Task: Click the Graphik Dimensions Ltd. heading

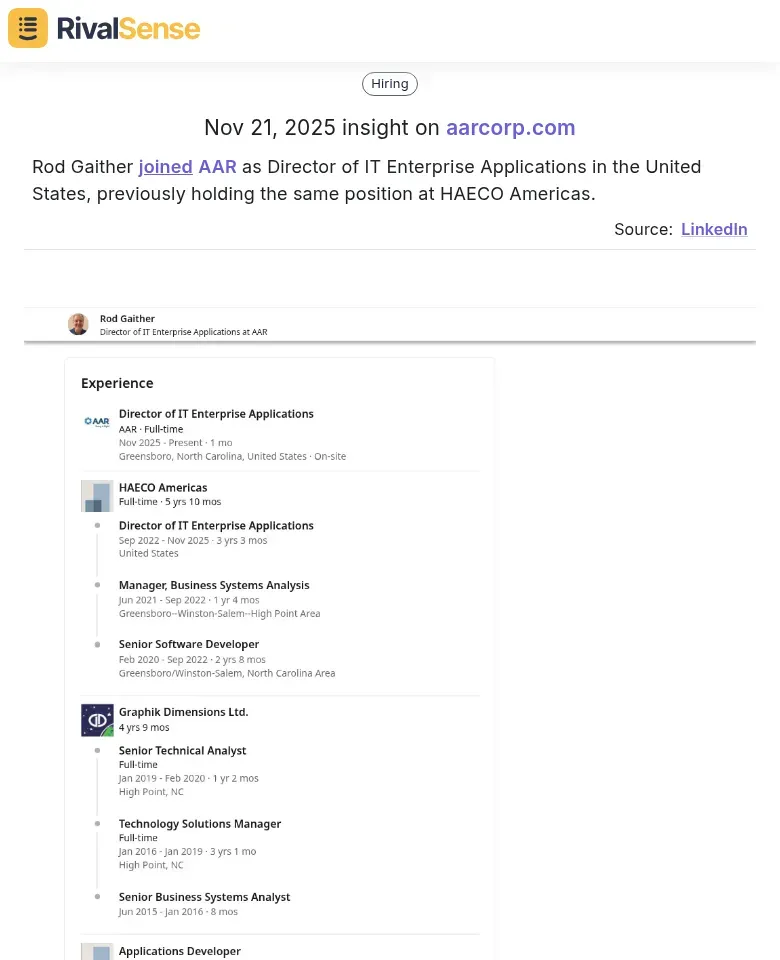Action: pos(183,712)
